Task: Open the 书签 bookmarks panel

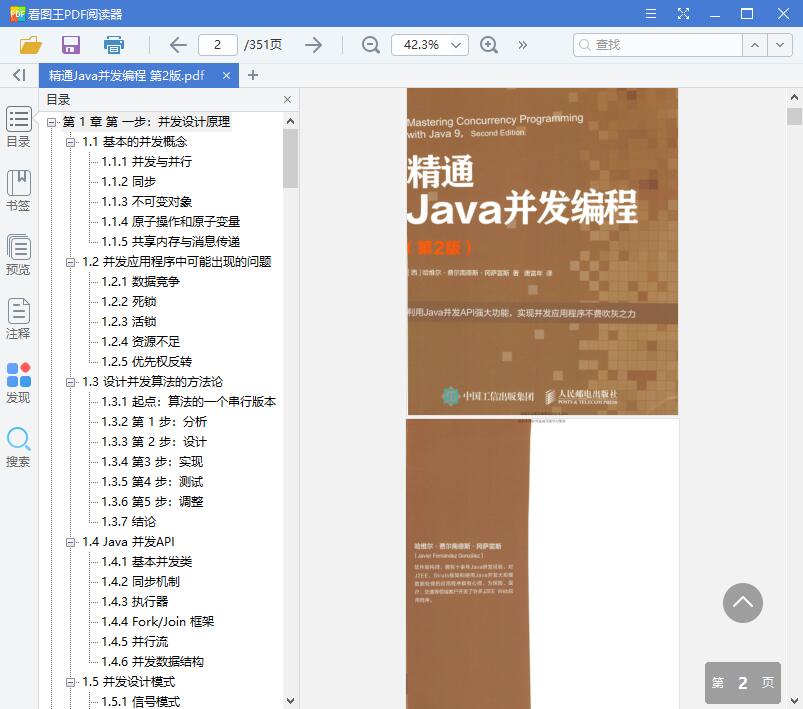Action: pos(18,191)
